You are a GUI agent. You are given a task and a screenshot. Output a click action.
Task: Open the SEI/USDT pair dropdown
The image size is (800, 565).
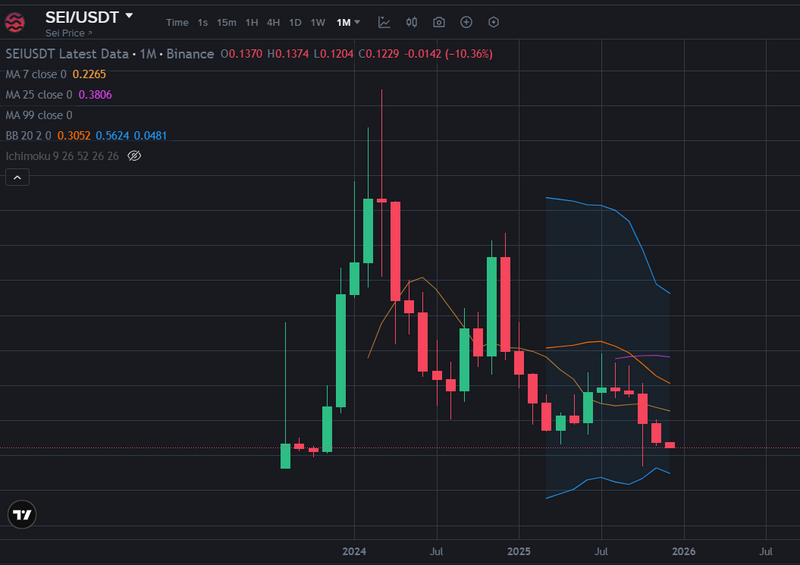click(128, 16)
